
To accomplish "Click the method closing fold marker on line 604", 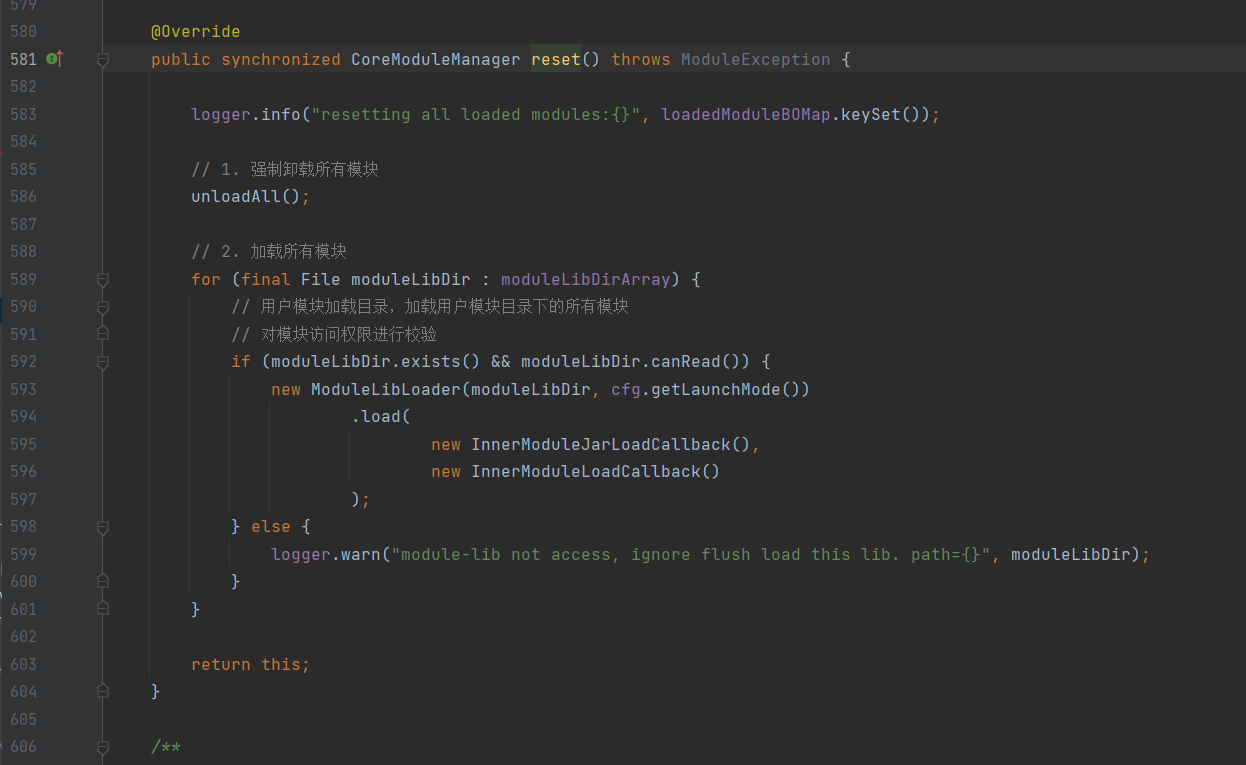I will point(102,691).
